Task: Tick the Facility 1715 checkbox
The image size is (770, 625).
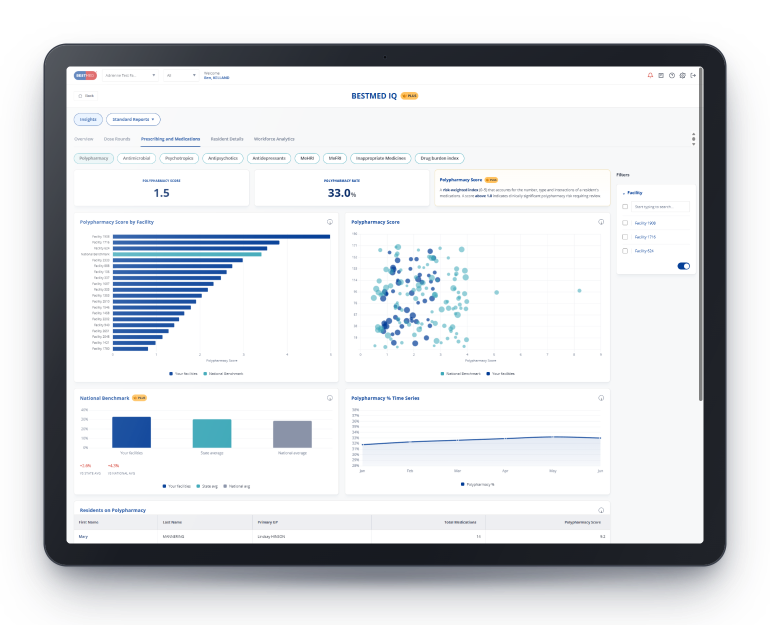Action: click(x=625, y=237)
